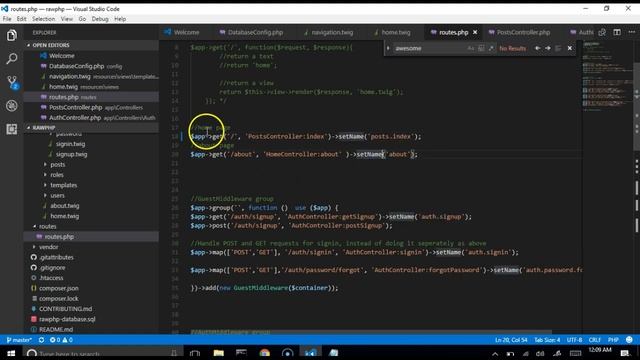
Task: Open the Go menu
Action: point(82,19)
